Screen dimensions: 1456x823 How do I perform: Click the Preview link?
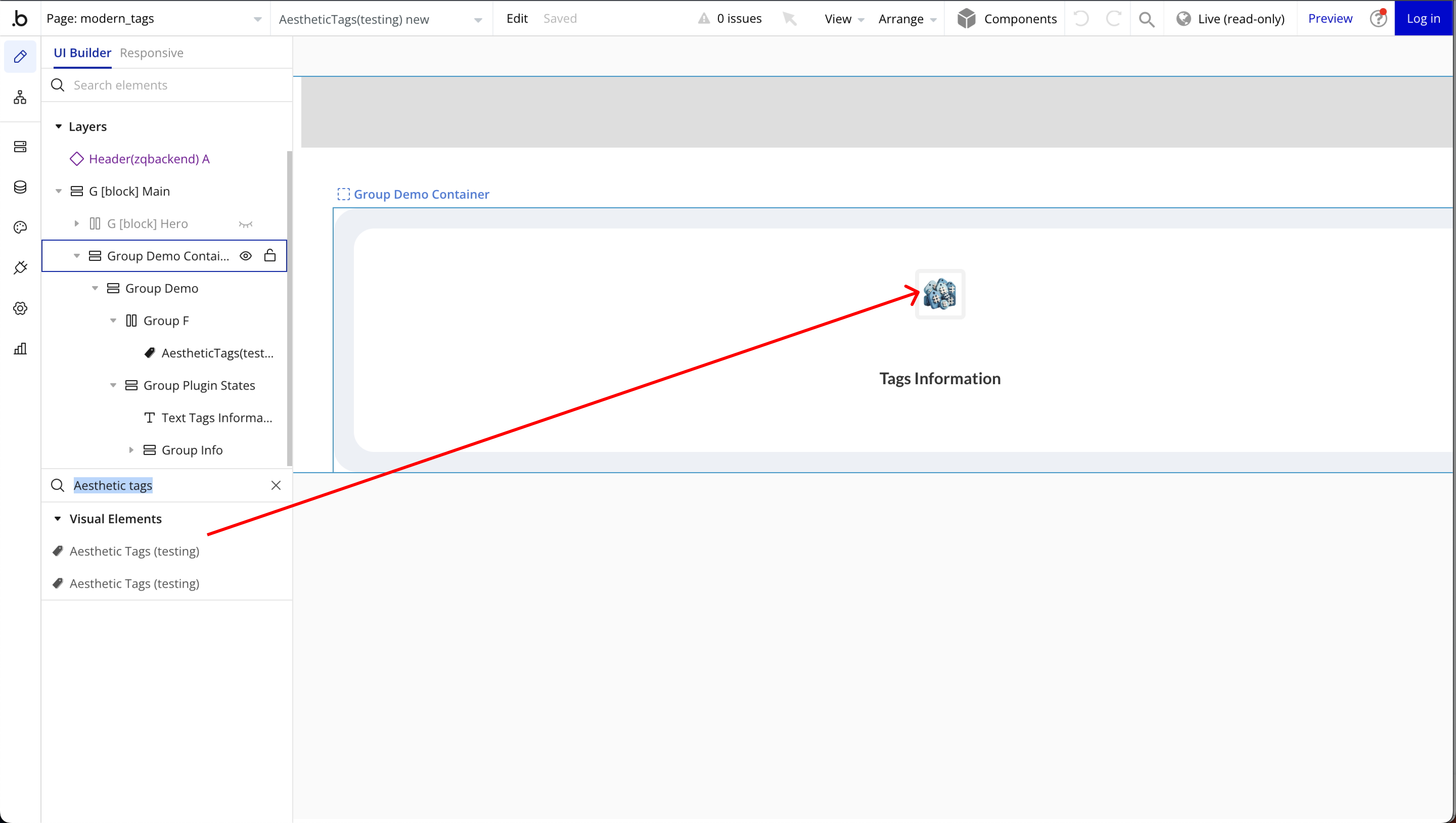(x=1330, y=19)
